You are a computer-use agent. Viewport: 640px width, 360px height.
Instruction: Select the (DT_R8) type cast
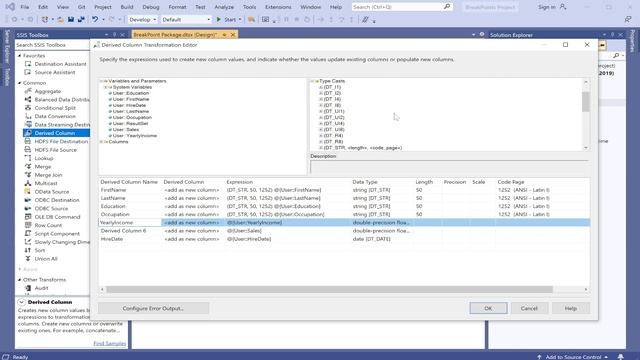(333, 142)
